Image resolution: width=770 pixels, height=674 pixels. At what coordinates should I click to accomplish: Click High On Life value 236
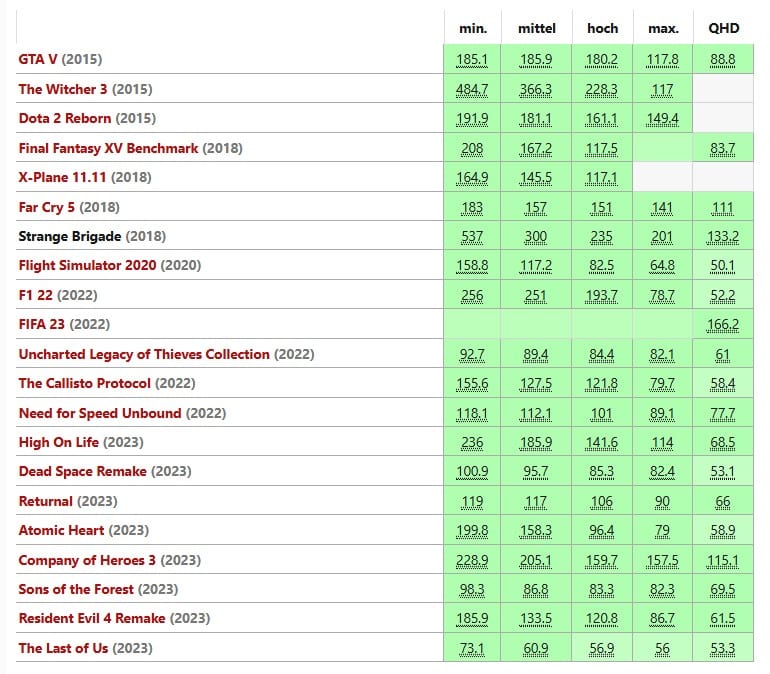pyautogui.click(x=472, y=443)
